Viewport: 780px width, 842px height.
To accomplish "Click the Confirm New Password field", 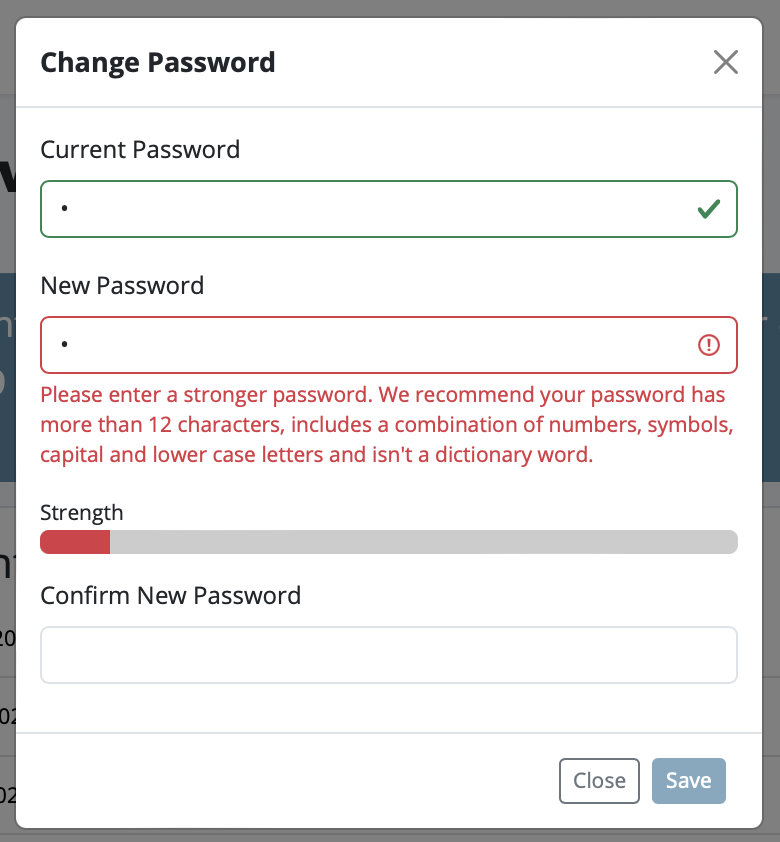I will (389, 655).
